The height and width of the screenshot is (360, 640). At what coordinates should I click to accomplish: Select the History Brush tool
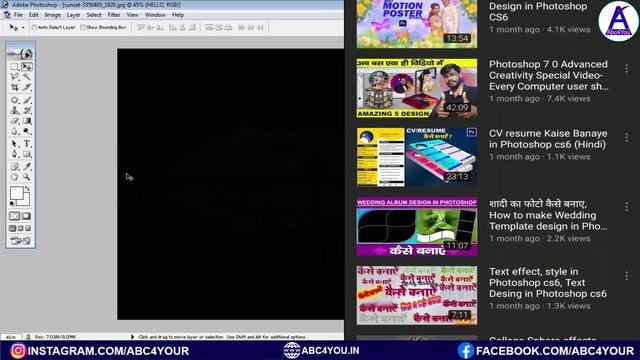click(27, 110)
